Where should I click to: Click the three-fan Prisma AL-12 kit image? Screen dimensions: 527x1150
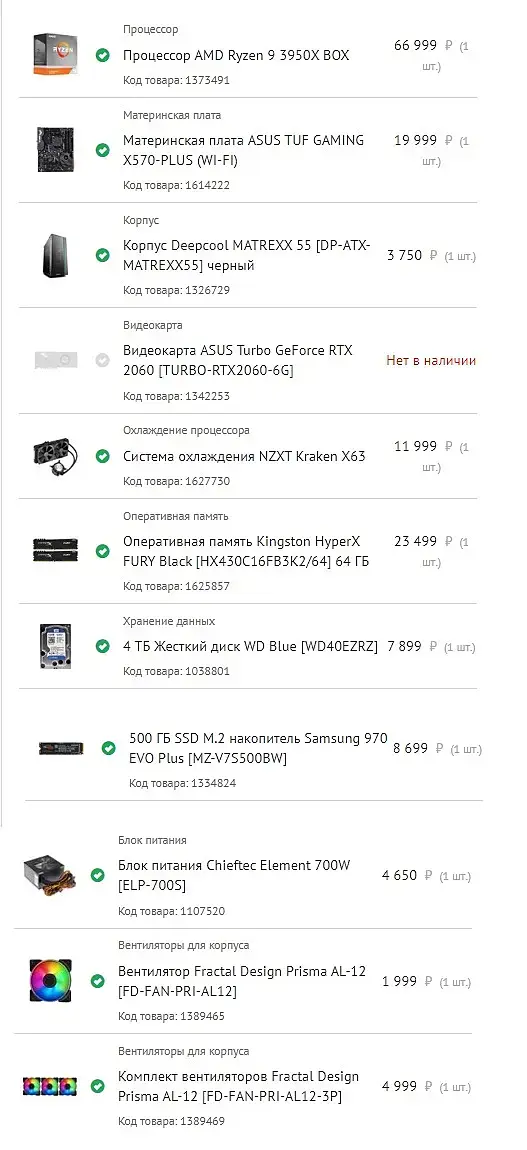tap(51, 1085)
